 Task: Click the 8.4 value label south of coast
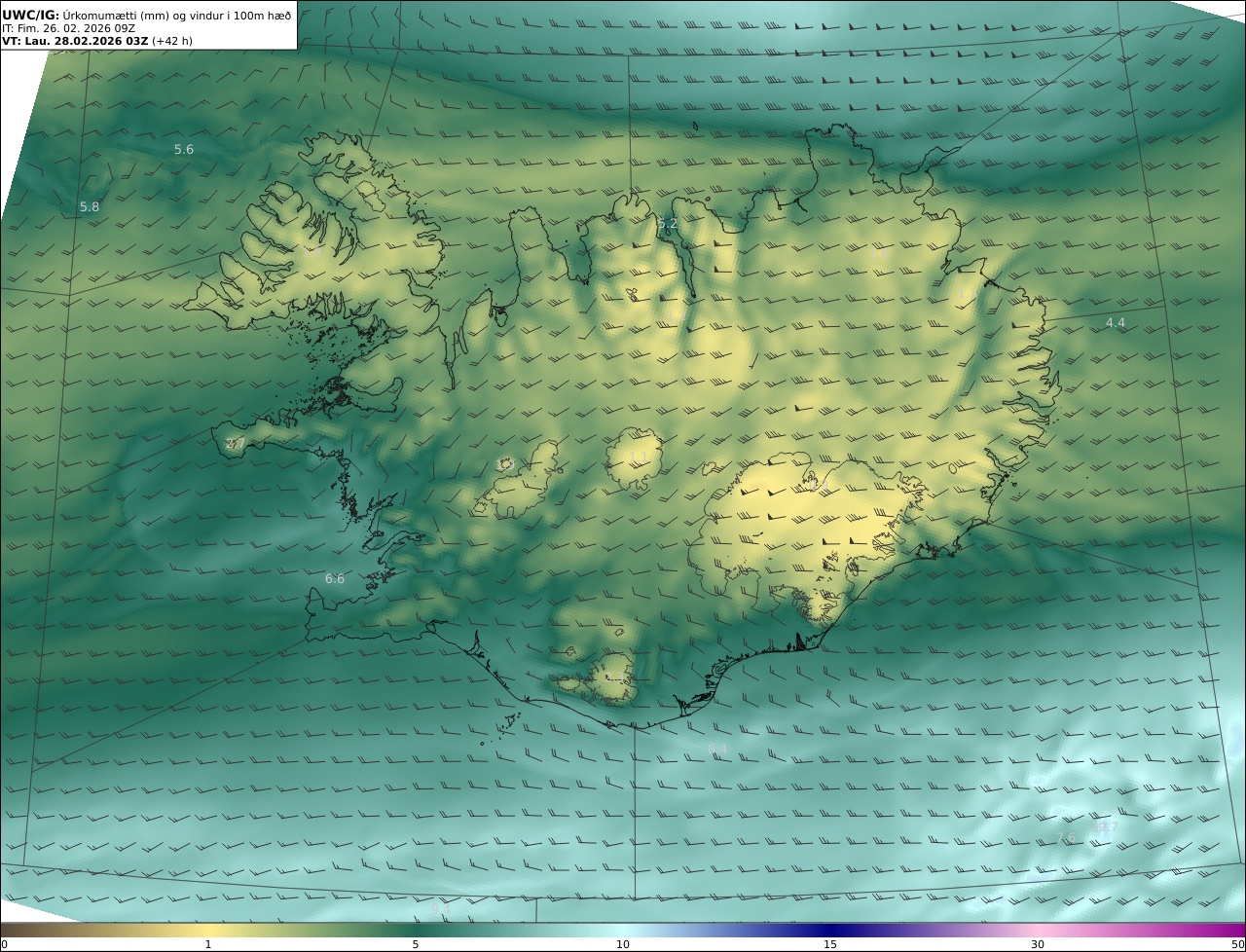pos(717,748)
